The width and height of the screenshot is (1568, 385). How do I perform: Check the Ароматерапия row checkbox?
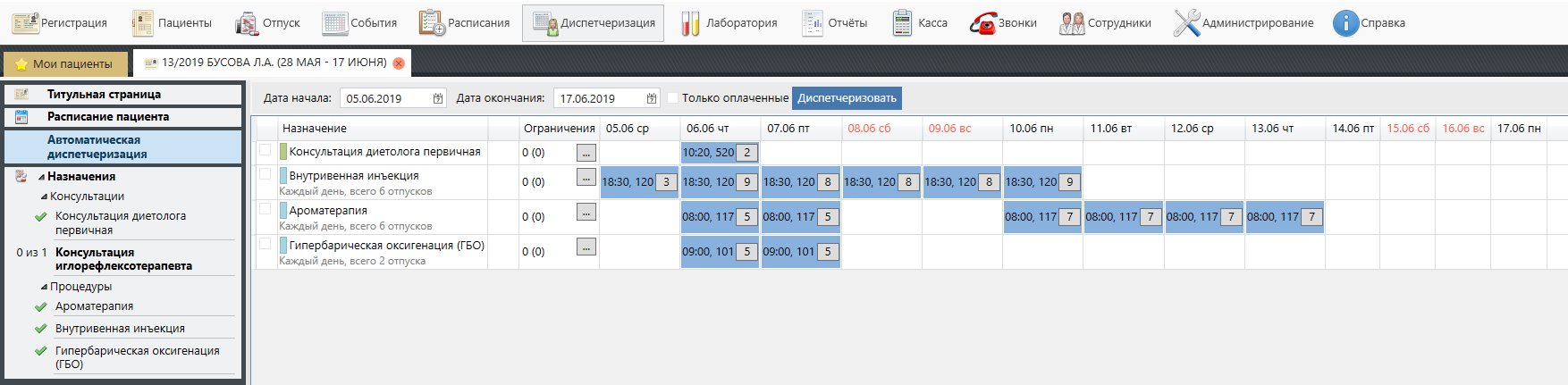[265, 209]
